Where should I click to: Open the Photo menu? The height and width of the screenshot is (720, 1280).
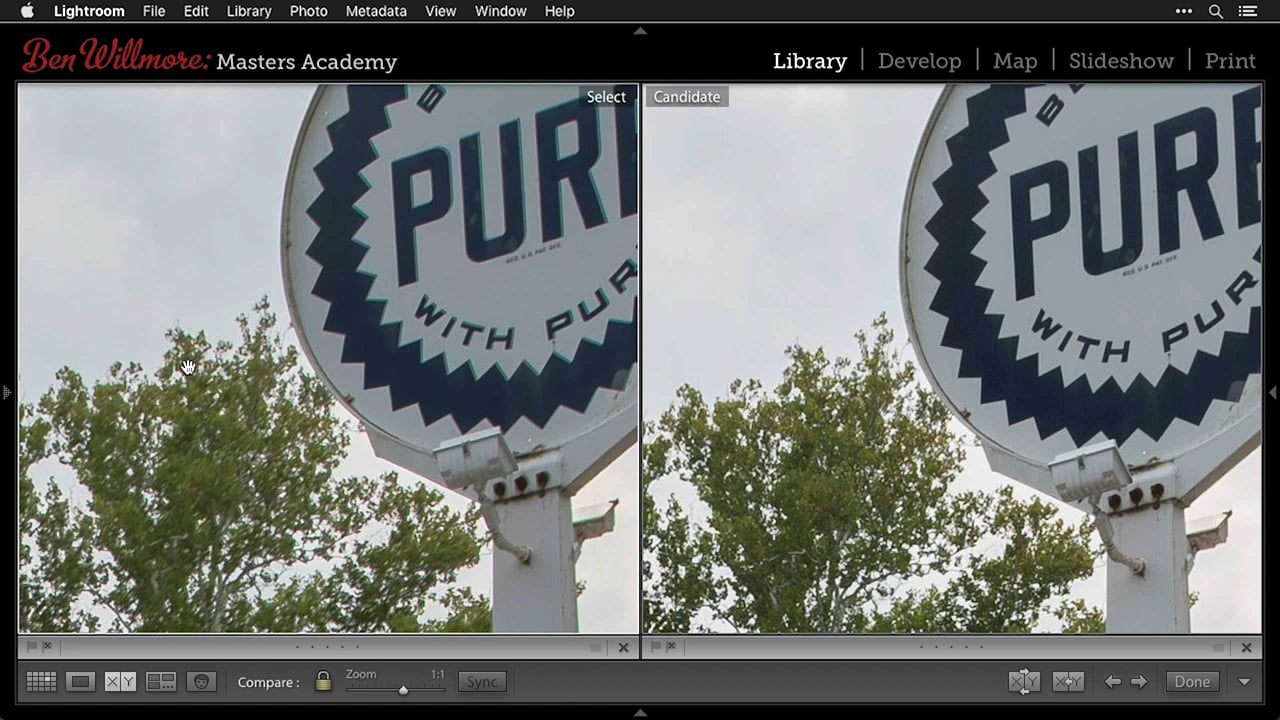coord(308,11)
